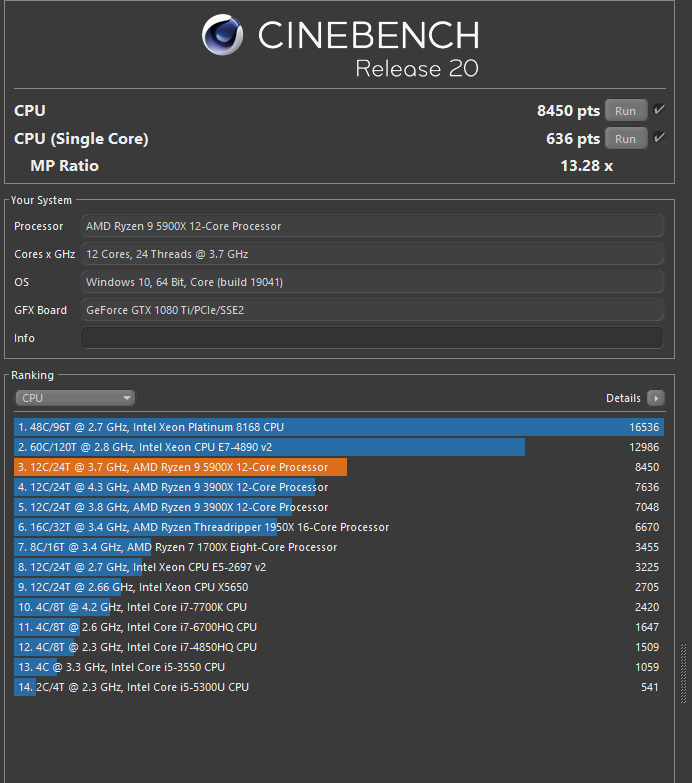
Task: Select the Processor field showing Ryzen 9 5900X
Action: (372, 226)
